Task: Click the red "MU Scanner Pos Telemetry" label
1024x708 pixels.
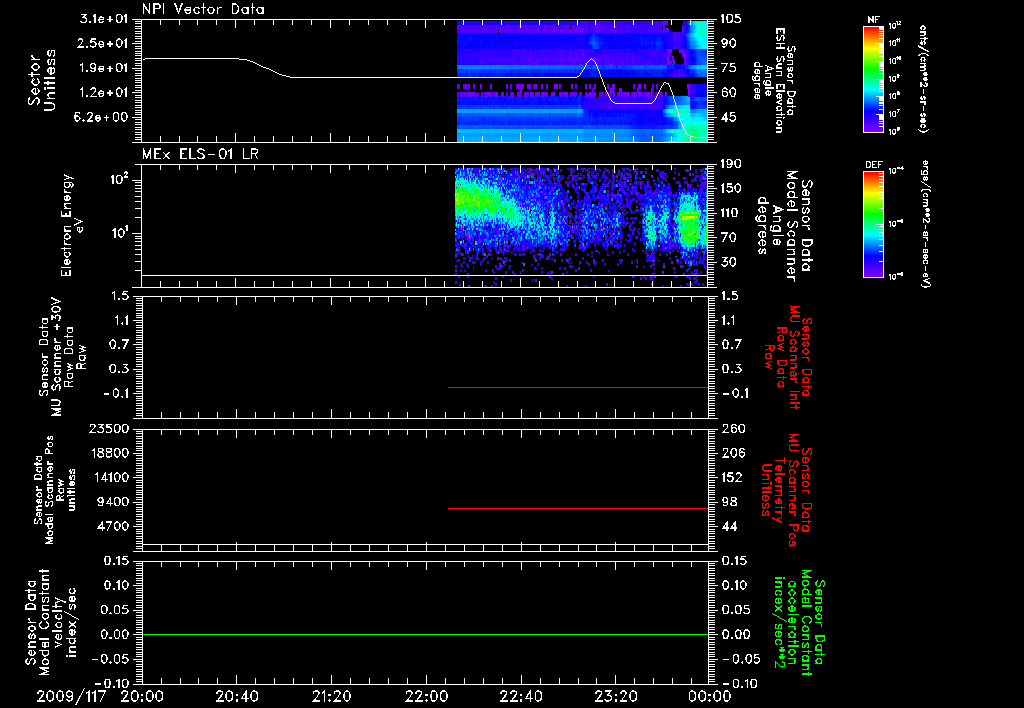Action: click(x=786, y=490)
